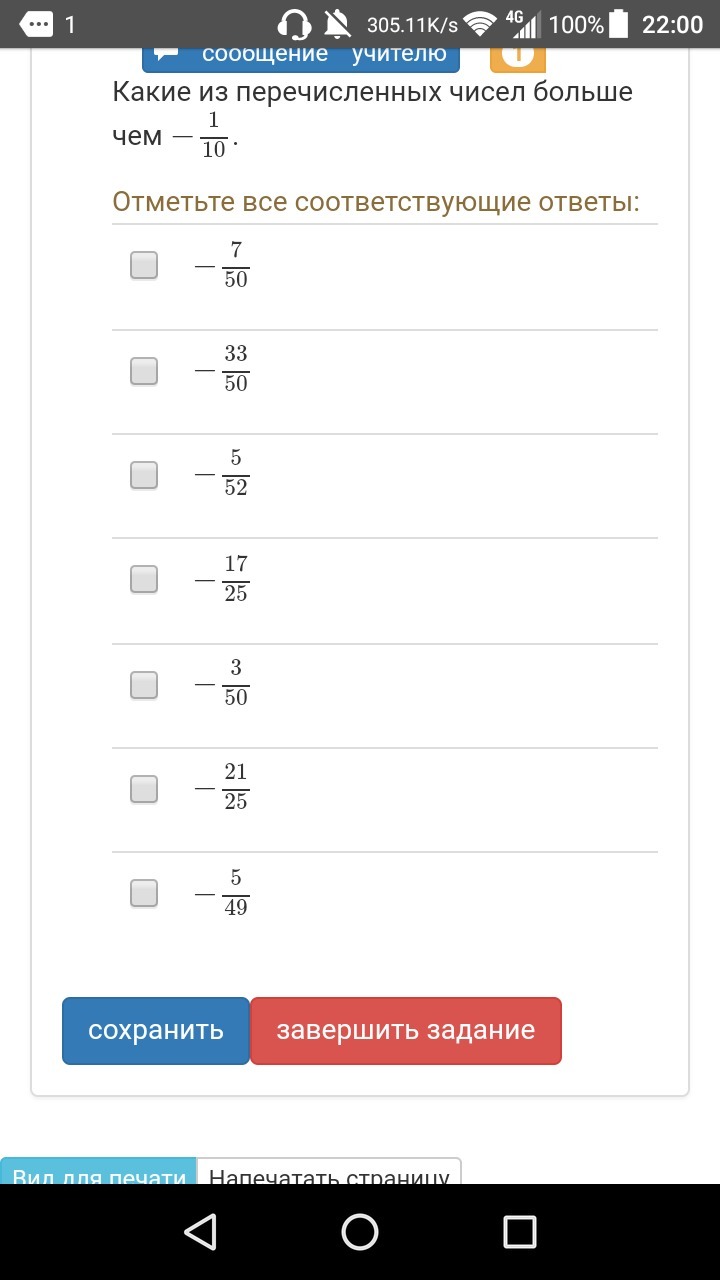Tap the battery icon in status bar

(620, 24)
